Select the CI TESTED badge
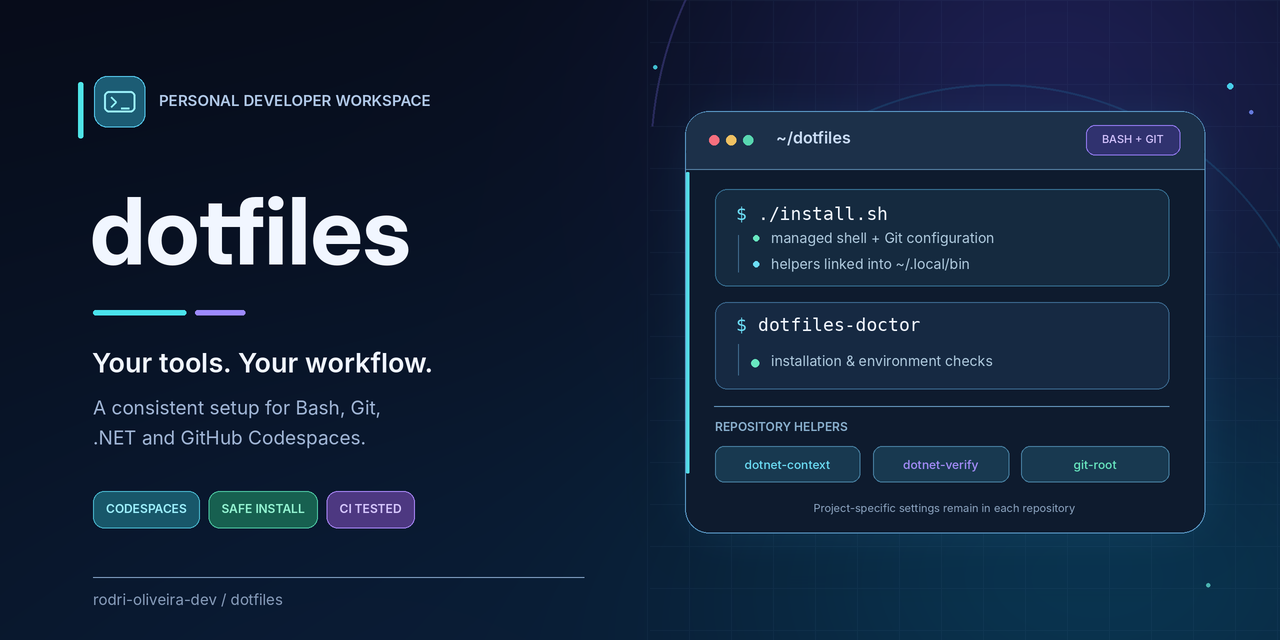 [x=370, y=509]
